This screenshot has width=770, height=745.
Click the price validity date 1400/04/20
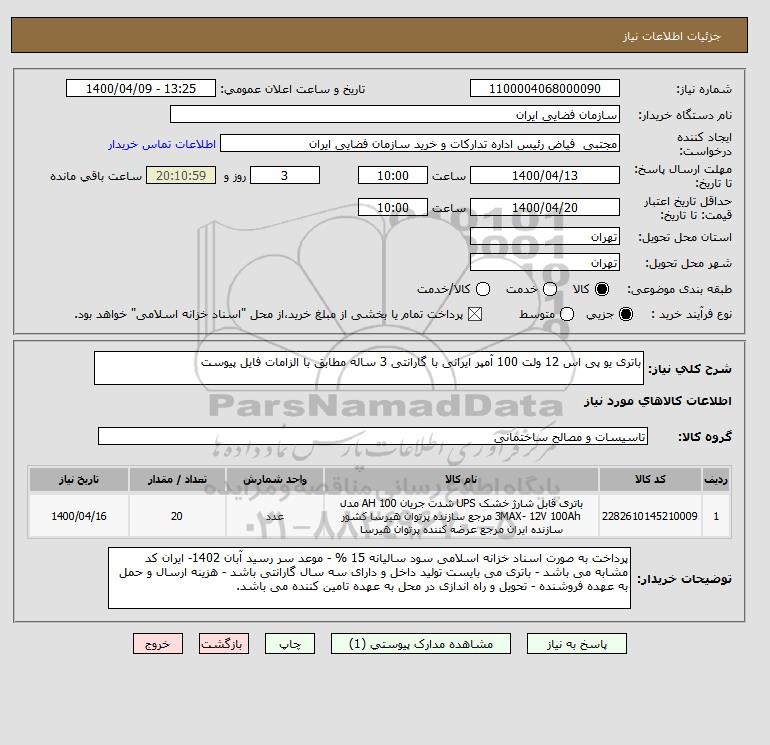[545, 207]
